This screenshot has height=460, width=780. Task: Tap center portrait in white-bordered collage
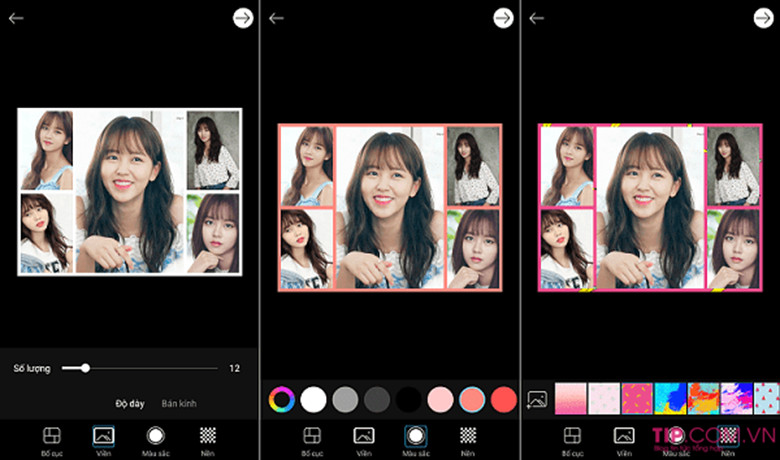click(x=130, y=191)
